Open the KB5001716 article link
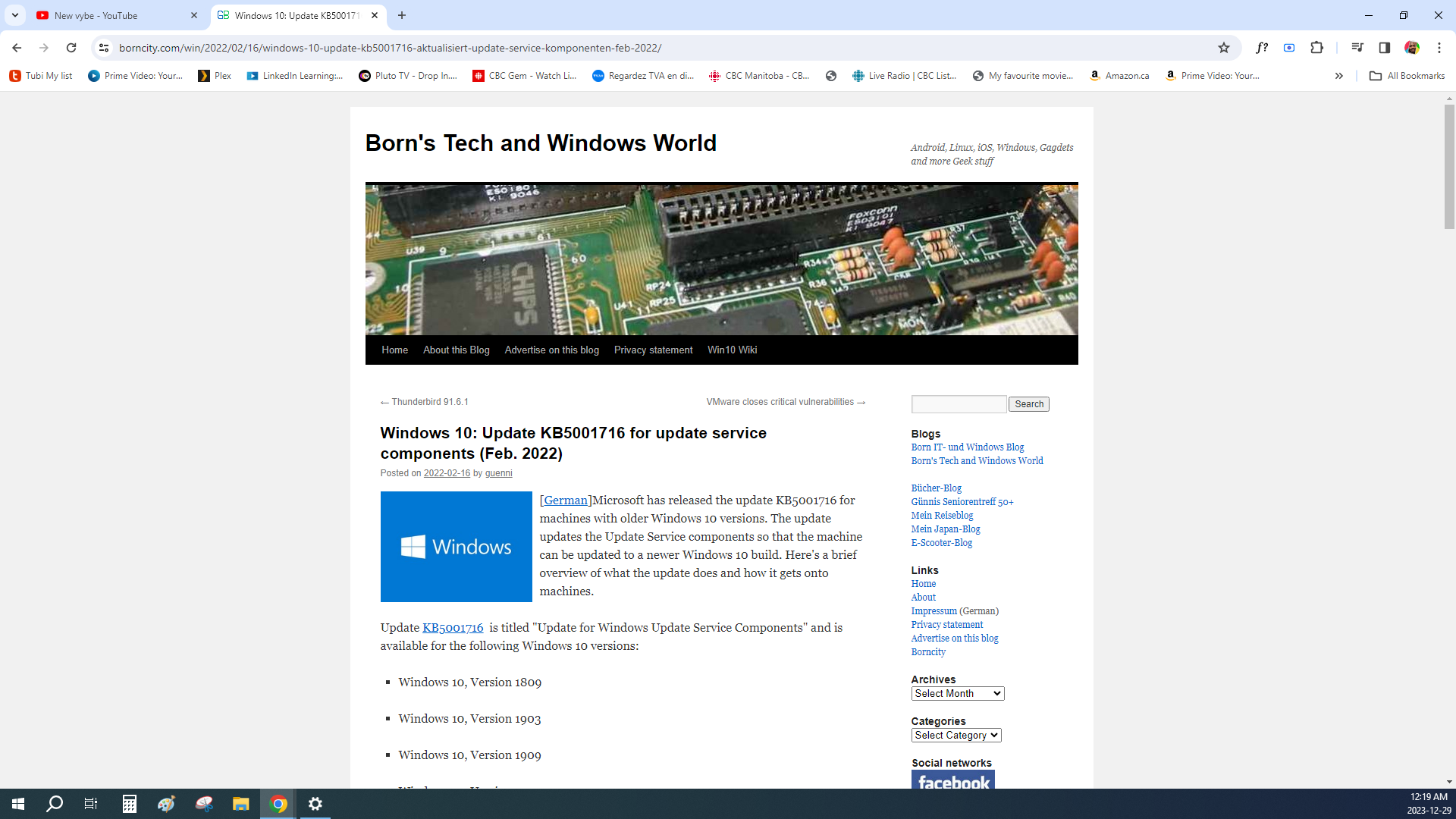The height and width of the screenshot is (819, 1456). (453, 627)
